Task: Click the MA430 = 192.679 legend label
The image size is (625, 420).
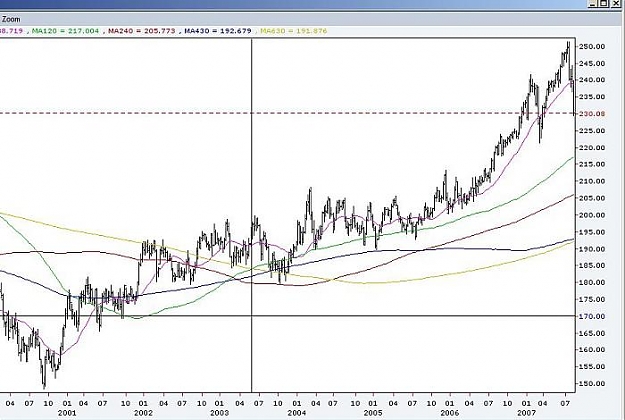Action: coord(218,30)
